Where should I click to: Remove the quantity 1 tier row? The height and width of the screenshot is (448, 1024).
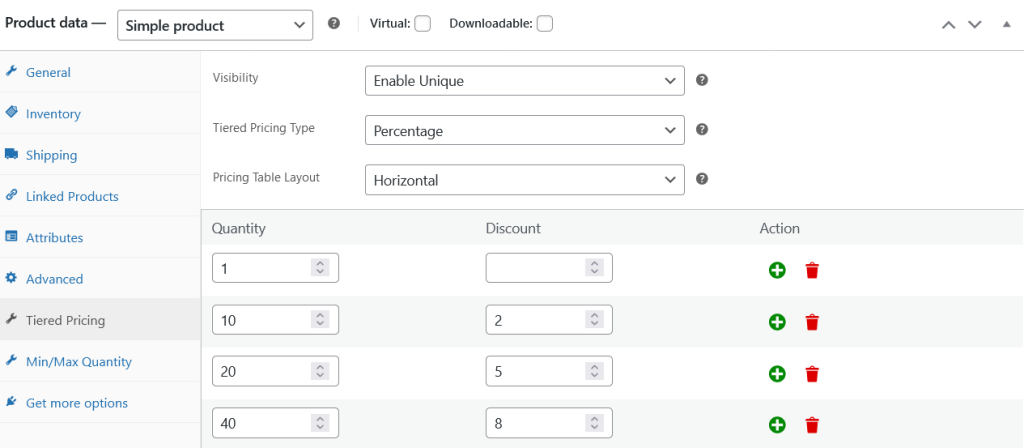[812, 270]
